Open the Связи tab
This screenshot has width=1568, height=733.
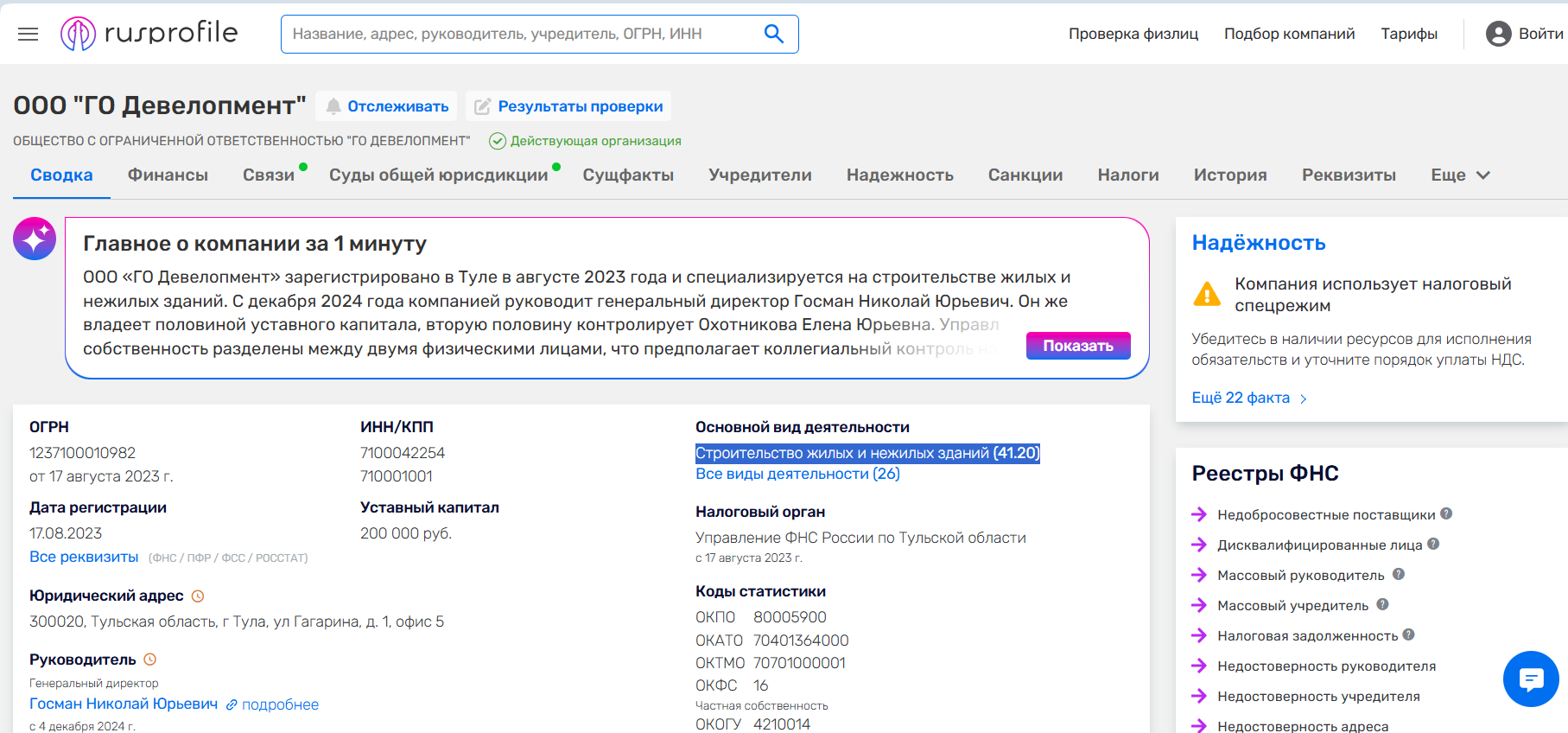(x=269, y=175)
